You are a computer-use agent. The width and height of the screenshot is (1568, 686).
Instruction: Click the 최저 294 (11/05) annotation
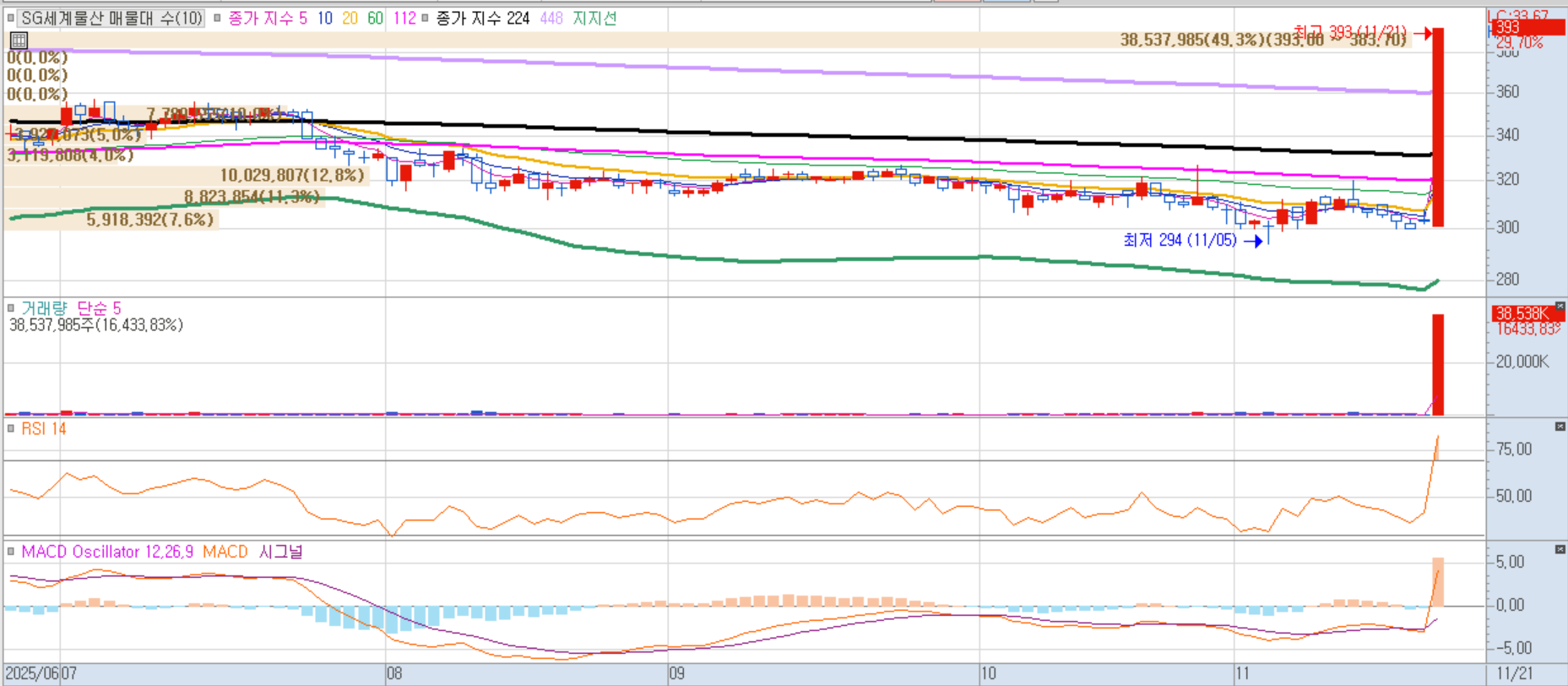[x=1180, y=240]
